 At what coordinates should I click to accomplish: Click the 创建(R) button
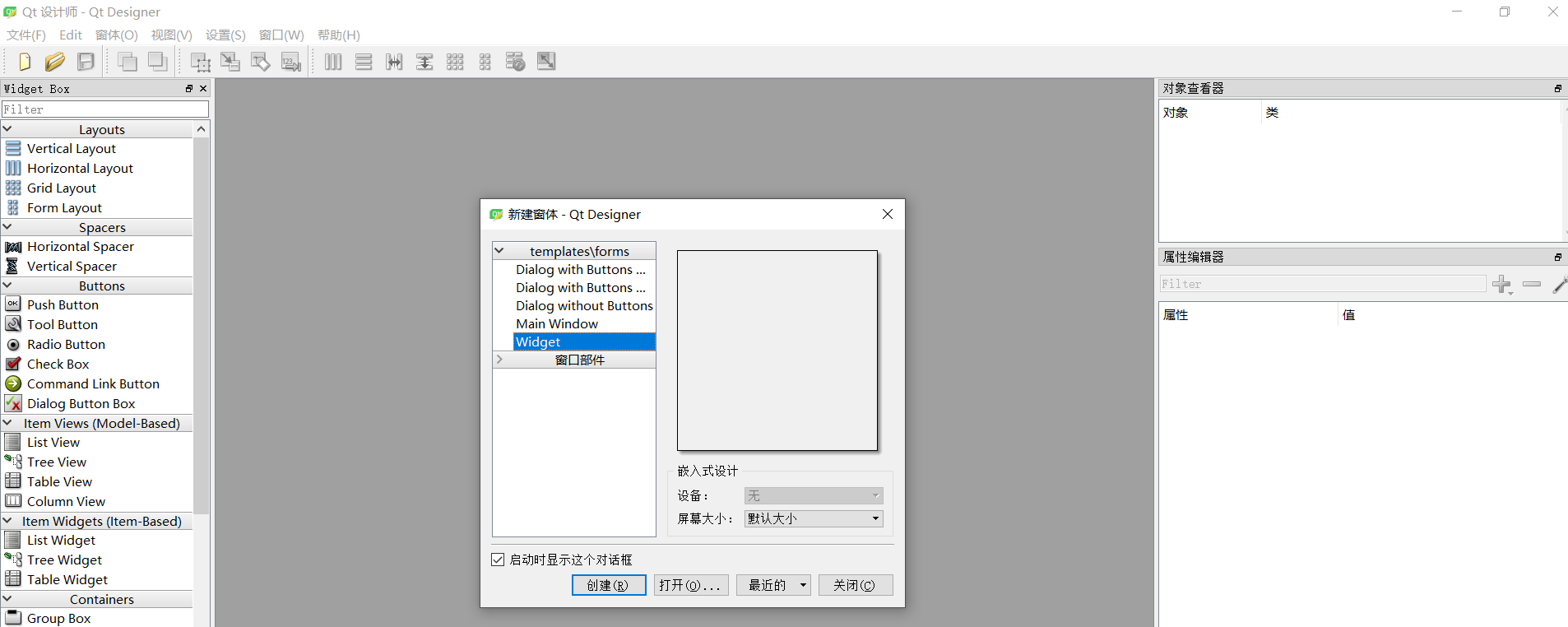(x=609, y=585)
